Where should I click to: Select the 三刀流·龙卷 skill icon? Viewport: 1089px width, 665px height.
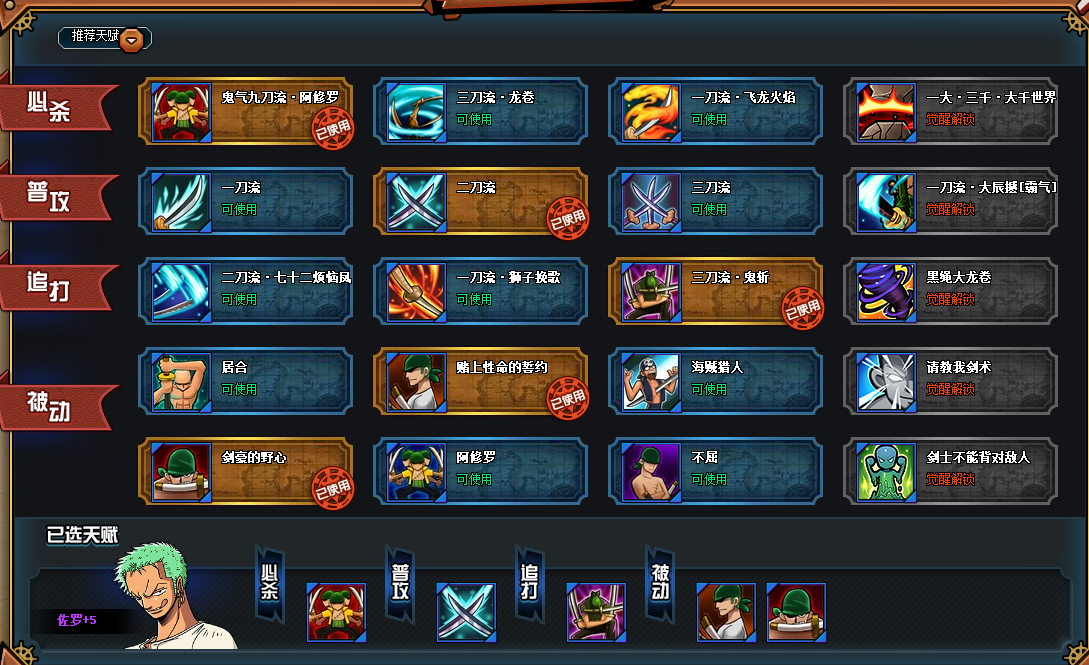417,112
